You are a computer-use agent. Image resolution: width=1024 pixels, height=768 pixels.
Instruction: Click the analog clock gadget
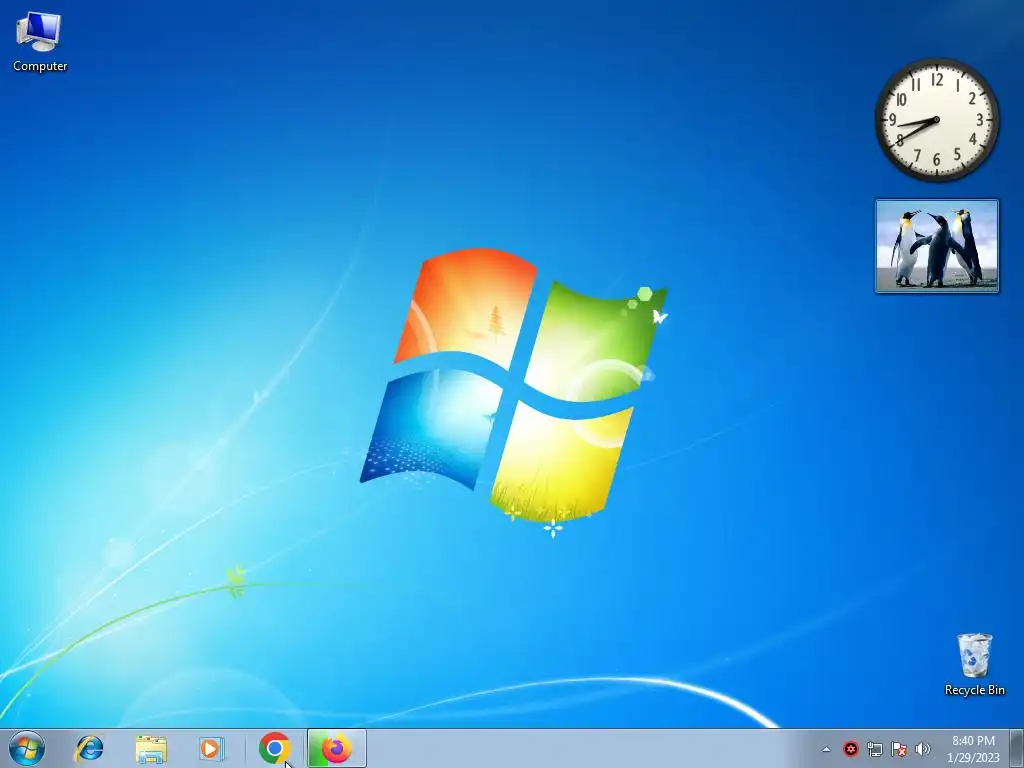click(936, 120)
